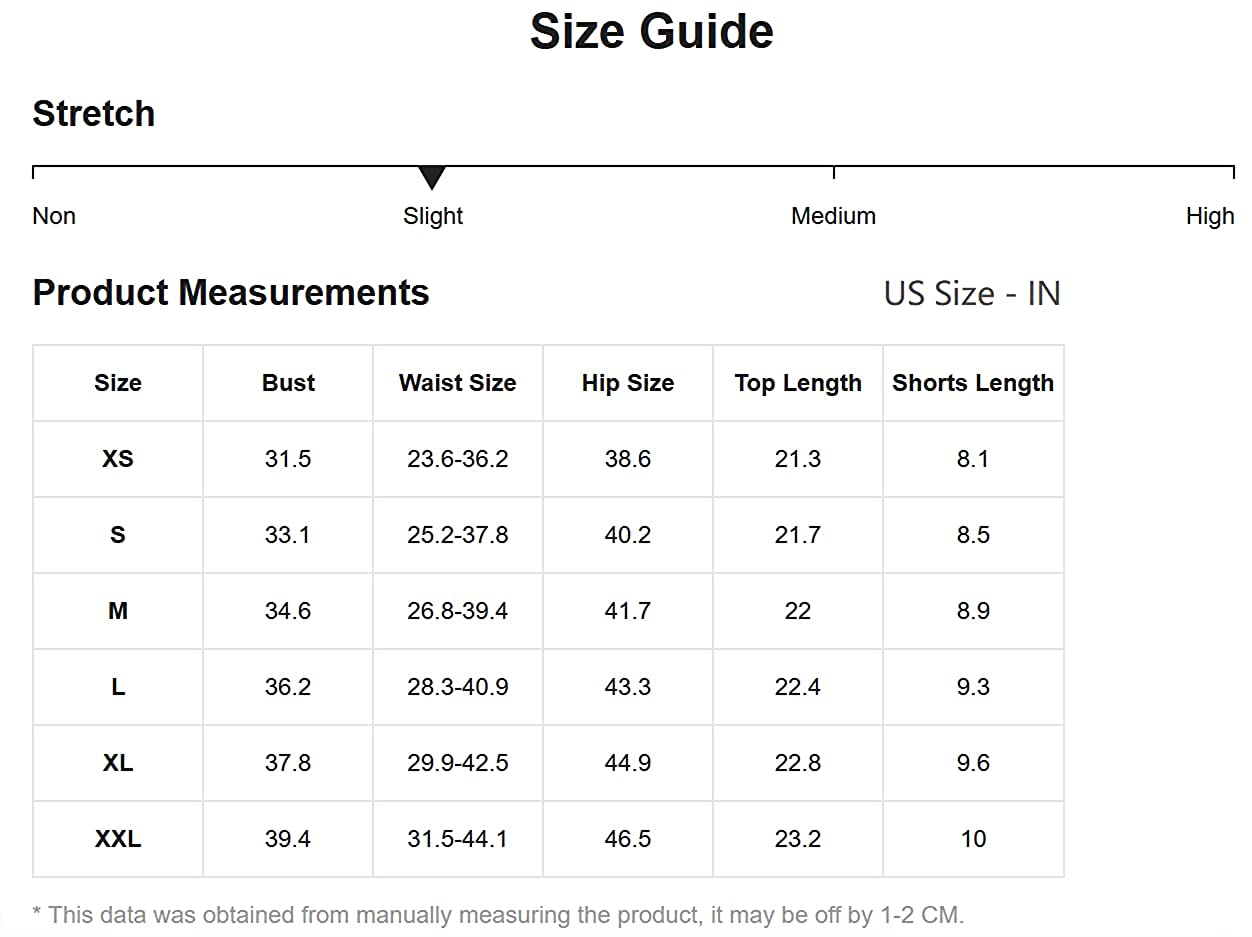Click the Bust column header
The width and height of the screenshot is (1252, 937).
[x=288, y=383]
